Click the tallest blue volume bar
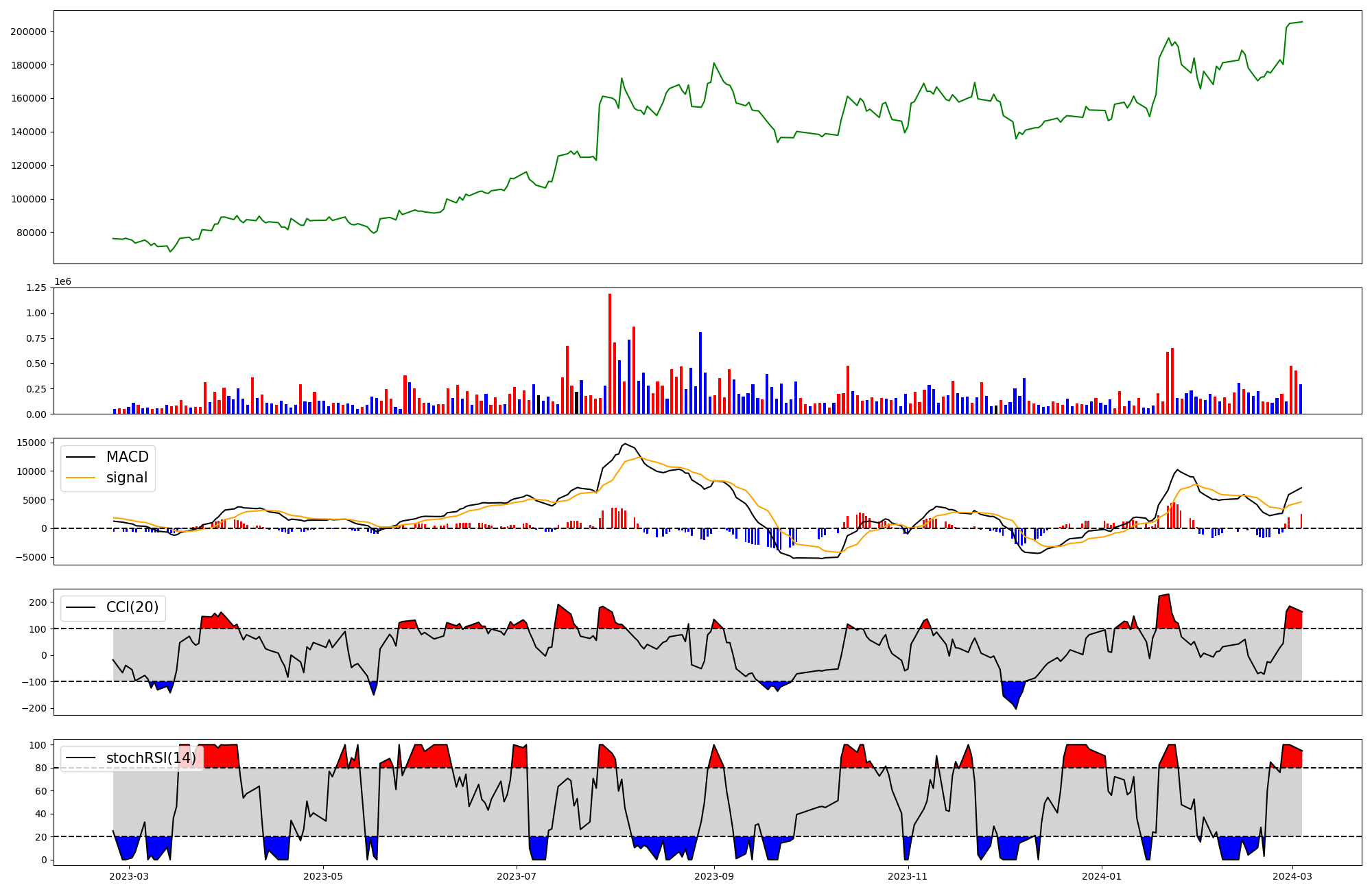 point(700,373)
